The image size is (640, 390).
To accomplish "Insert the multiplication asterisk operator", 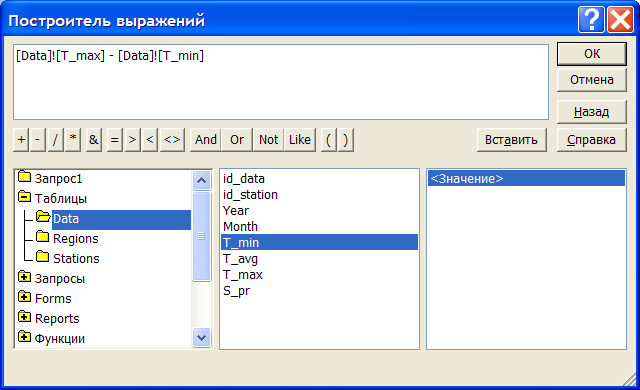I will pyautogui.click(x=73, y=140).
